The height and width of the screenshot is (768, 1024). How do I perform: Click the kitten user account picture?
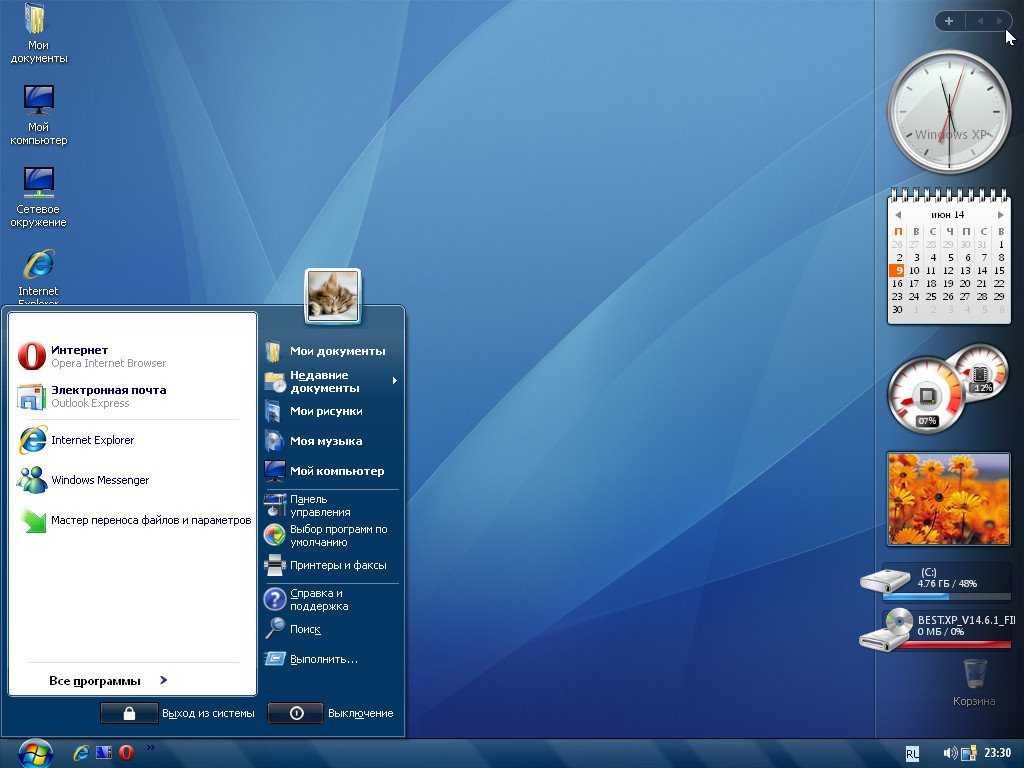pos(332,296)
